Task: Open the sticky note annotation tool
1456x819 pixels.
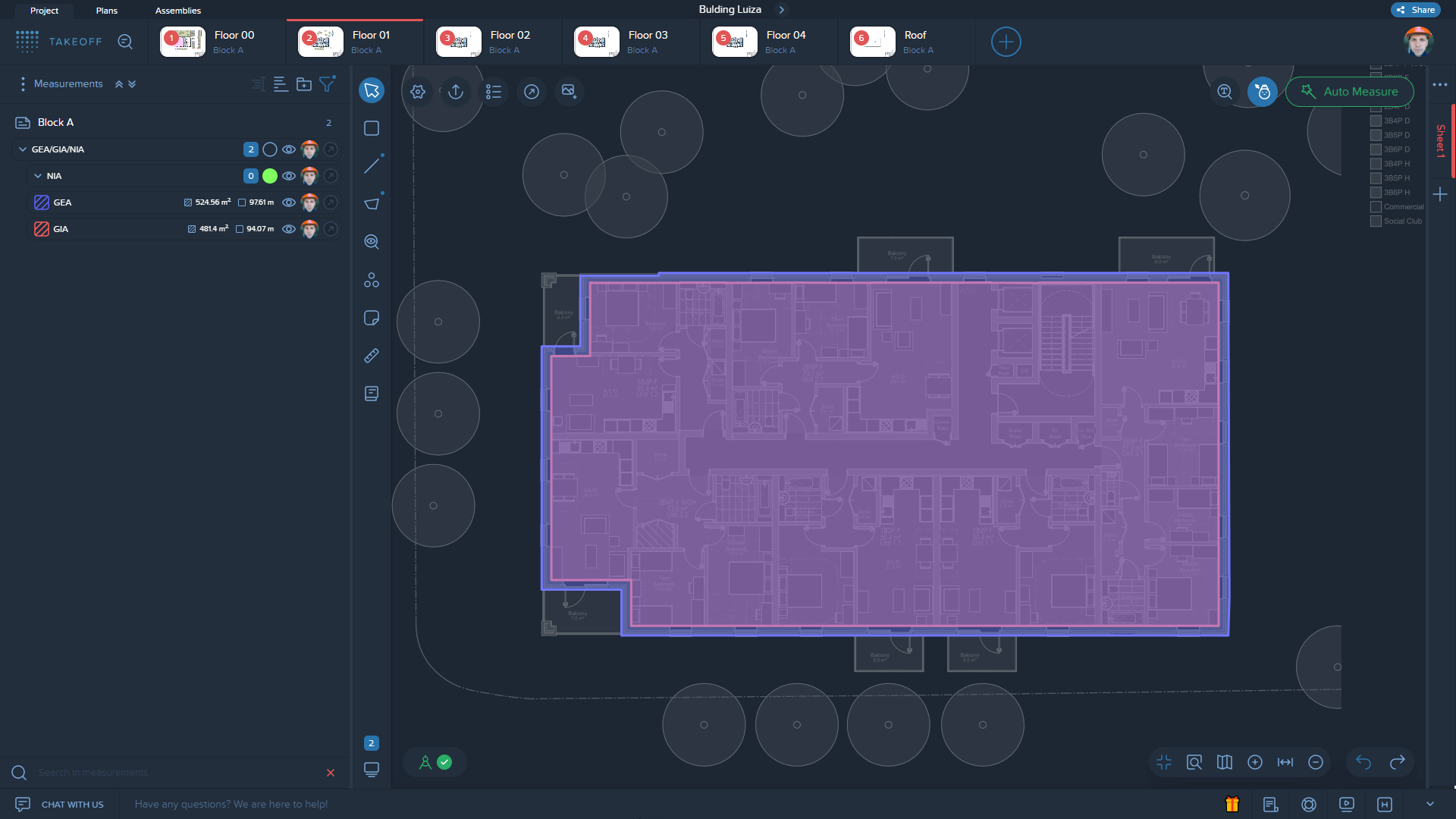Action: pos(372,318)
